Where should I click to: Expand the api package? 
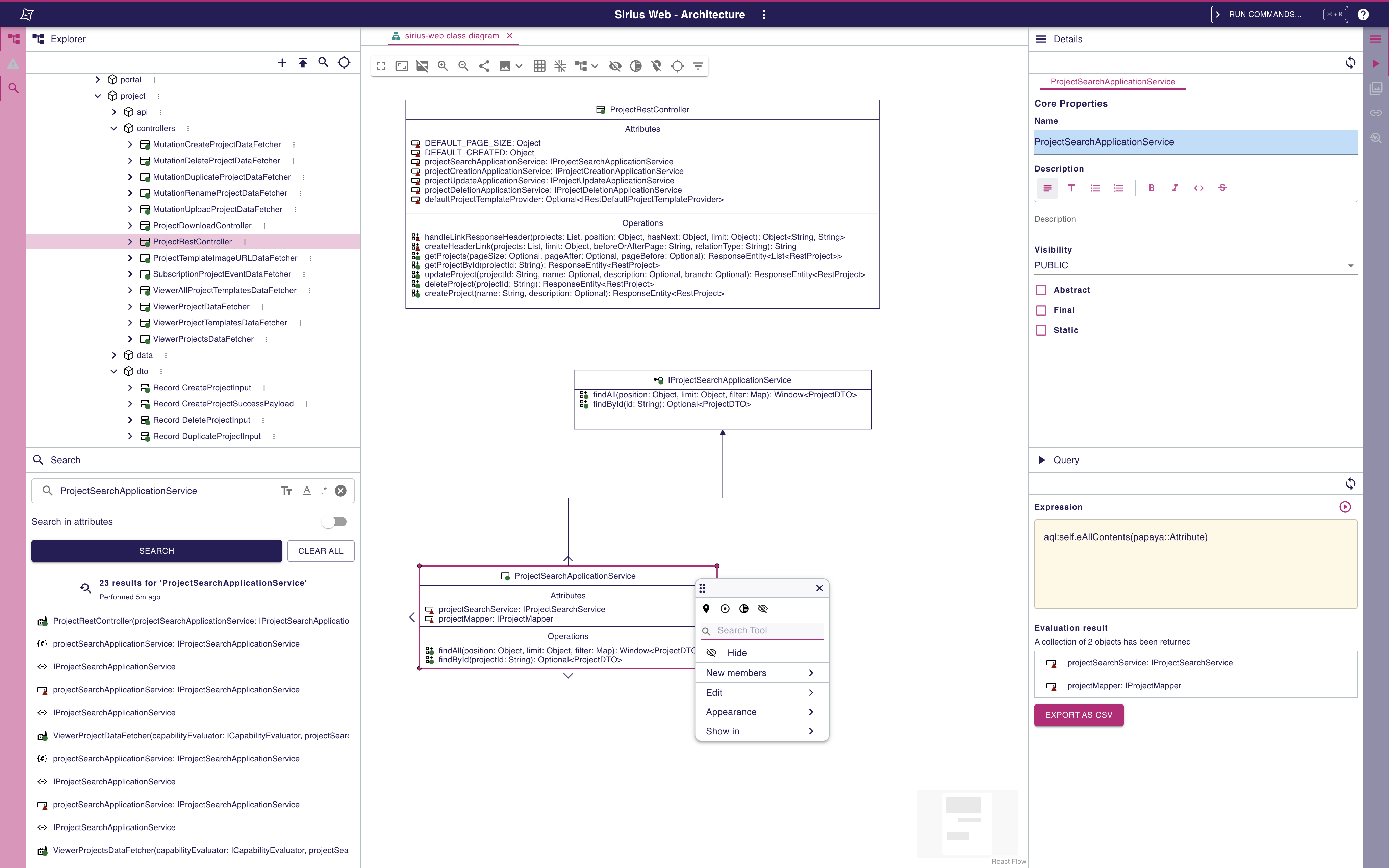click(x=114, y=112)
